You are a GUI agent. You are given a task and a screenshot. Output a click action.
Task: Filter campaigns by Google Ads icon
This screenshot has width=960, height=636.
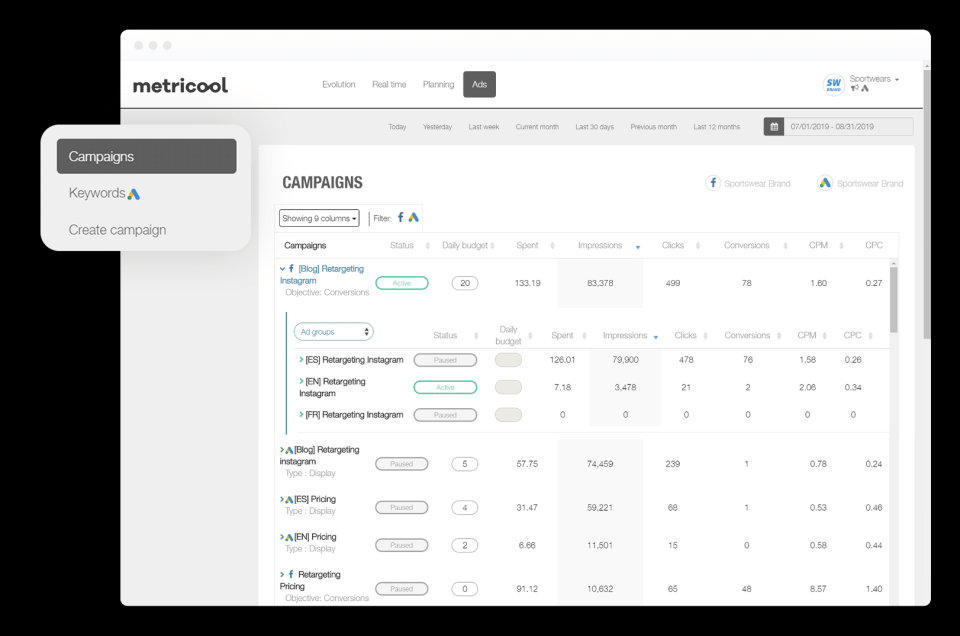pos(414,217)
